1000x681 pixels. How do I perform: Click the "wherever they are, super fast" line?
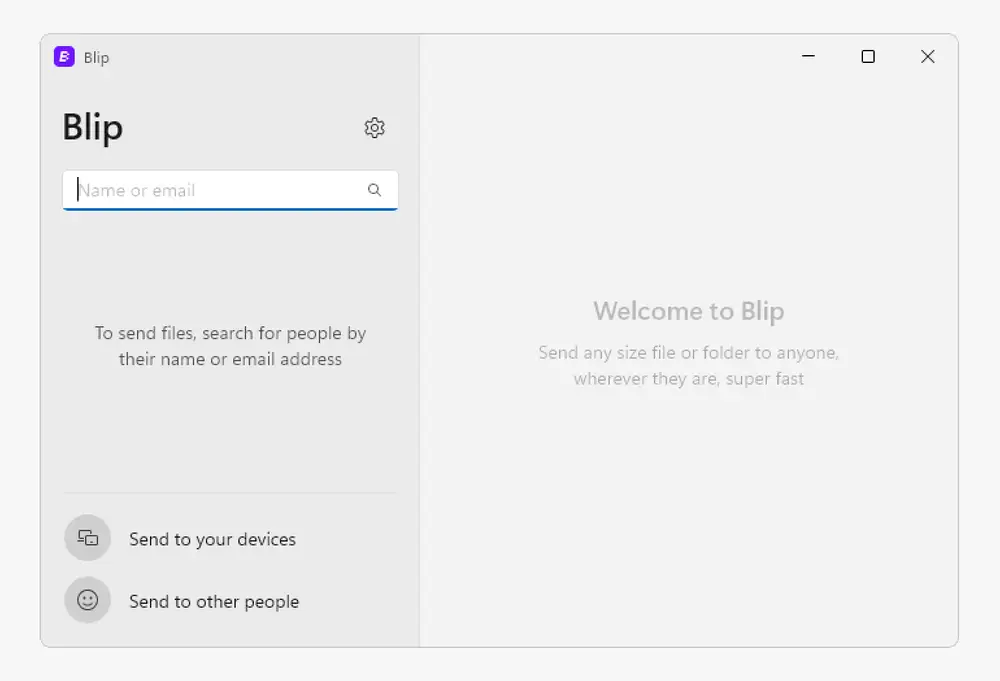point(688,379)
